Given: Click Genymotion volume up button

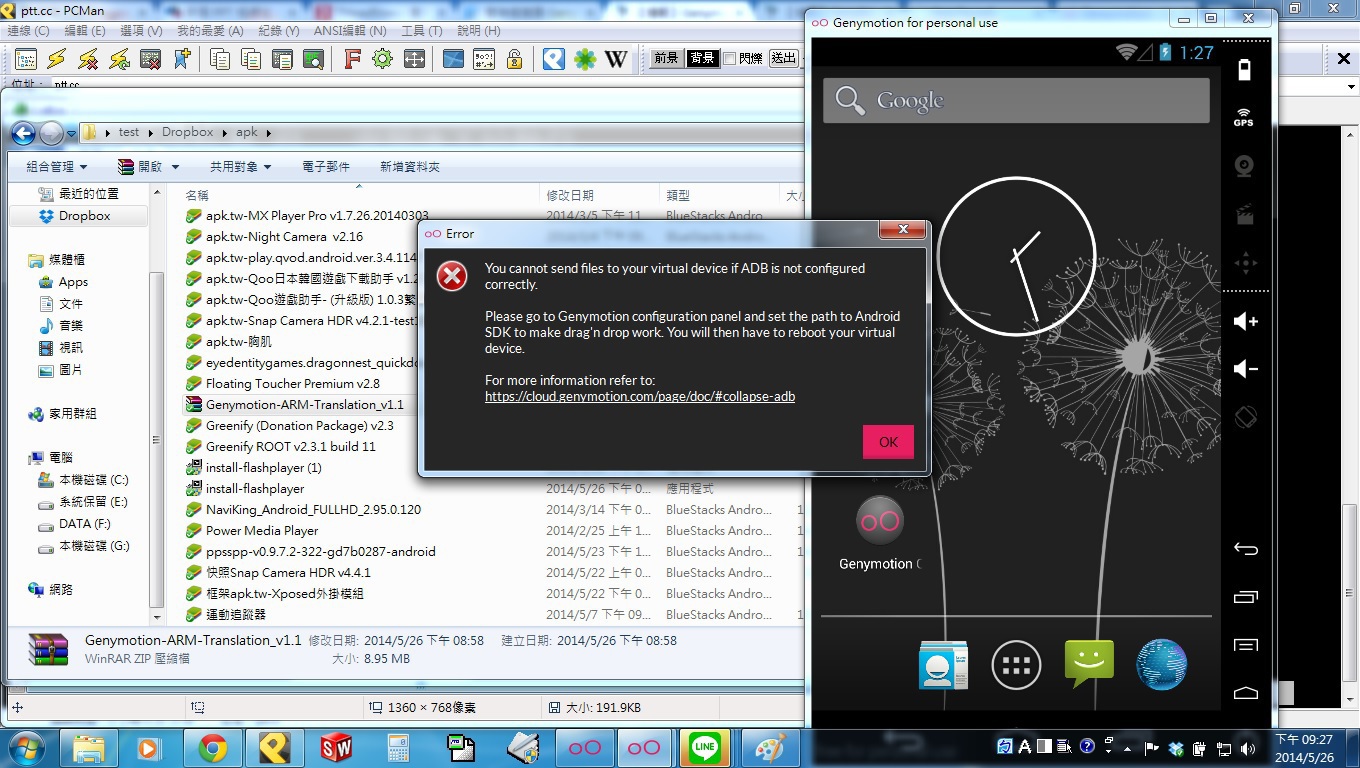Looking at the screenshot, I should click(x=1245, y=321).
